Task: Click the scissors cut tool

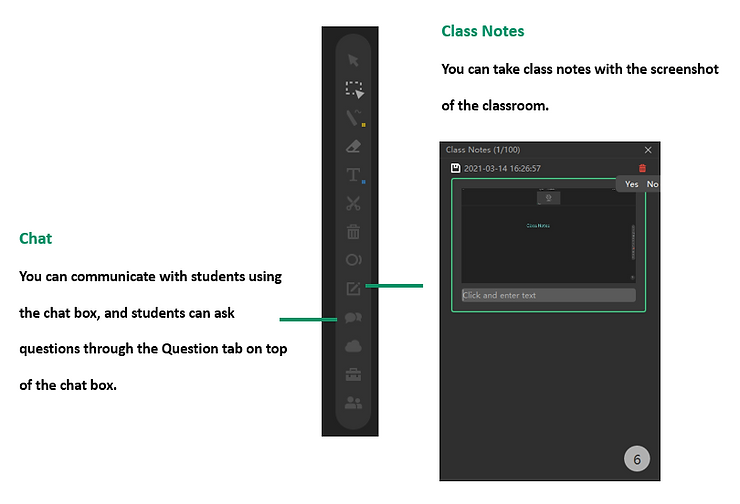Action: 353,204
